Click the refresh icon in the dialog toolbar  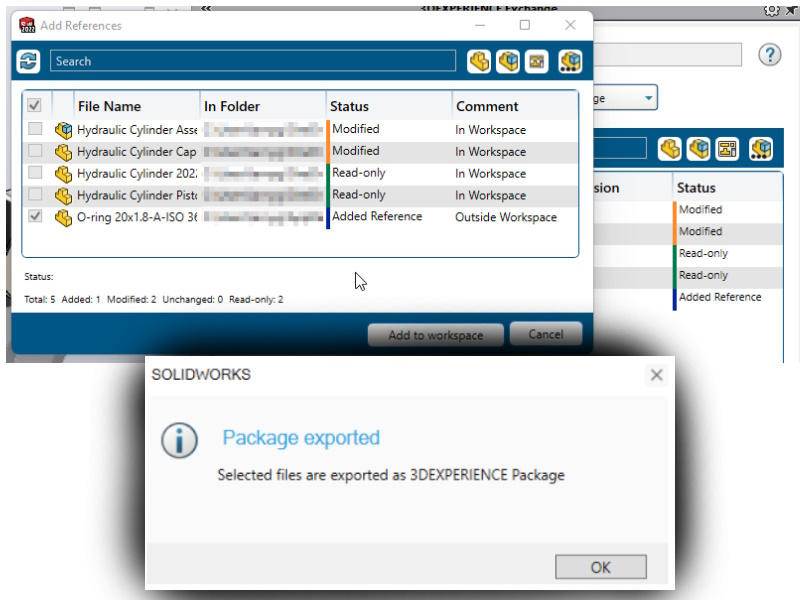[x=27, y=61]
